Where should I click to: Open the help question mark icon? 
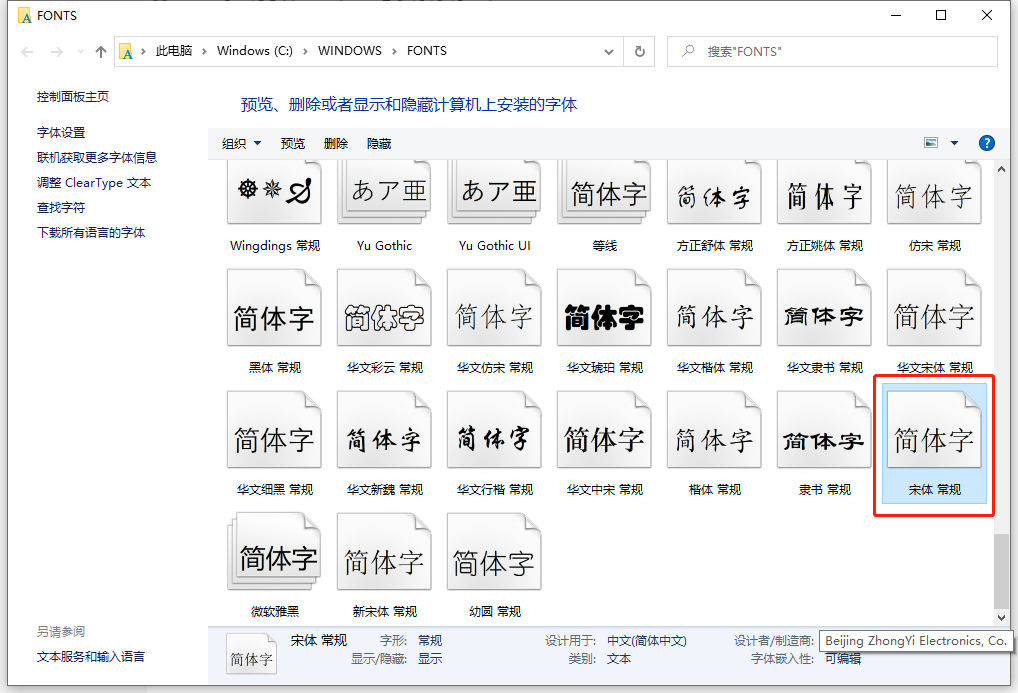tap(986, 143)
